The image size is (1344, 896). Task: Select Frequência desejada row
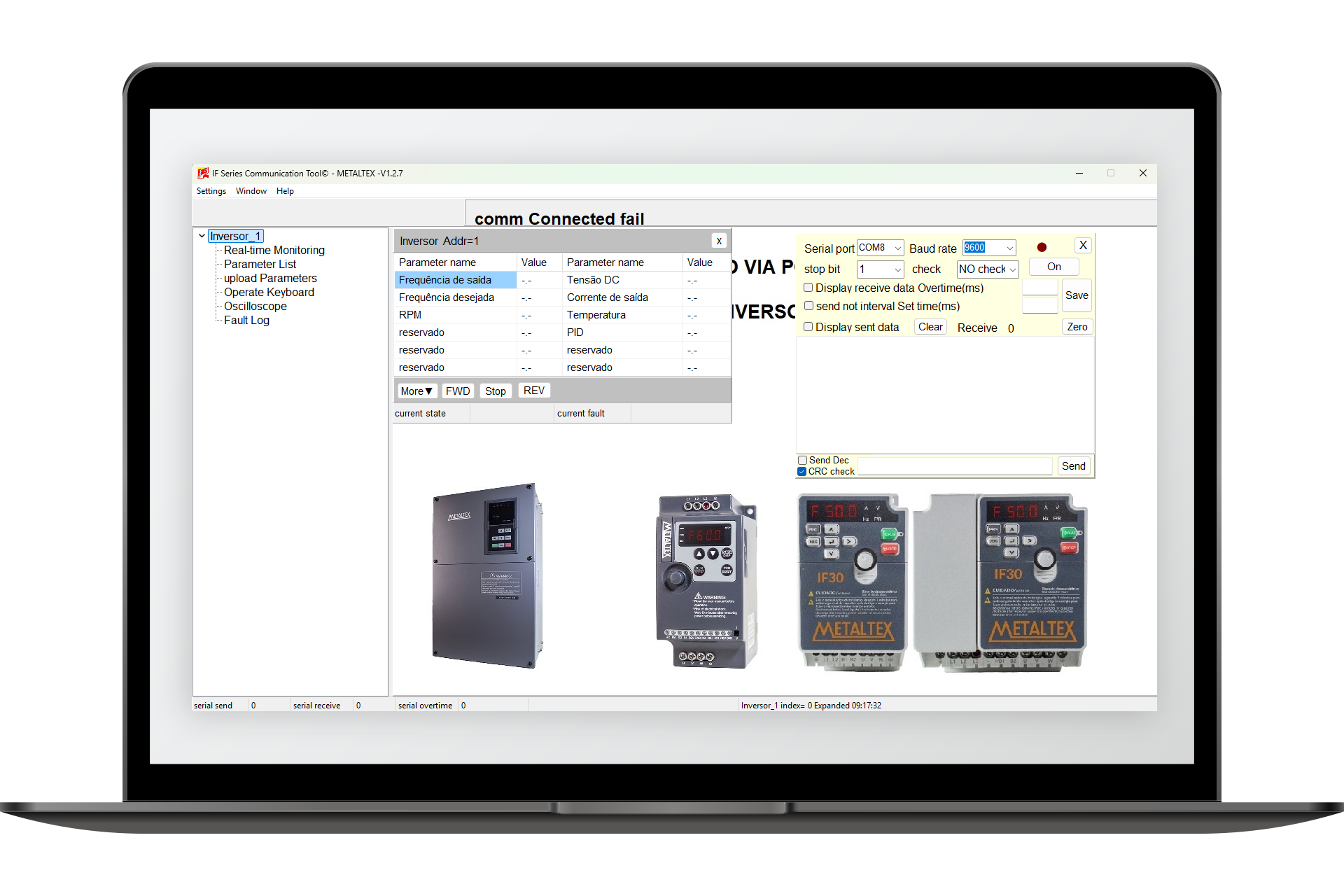point(456,297)
